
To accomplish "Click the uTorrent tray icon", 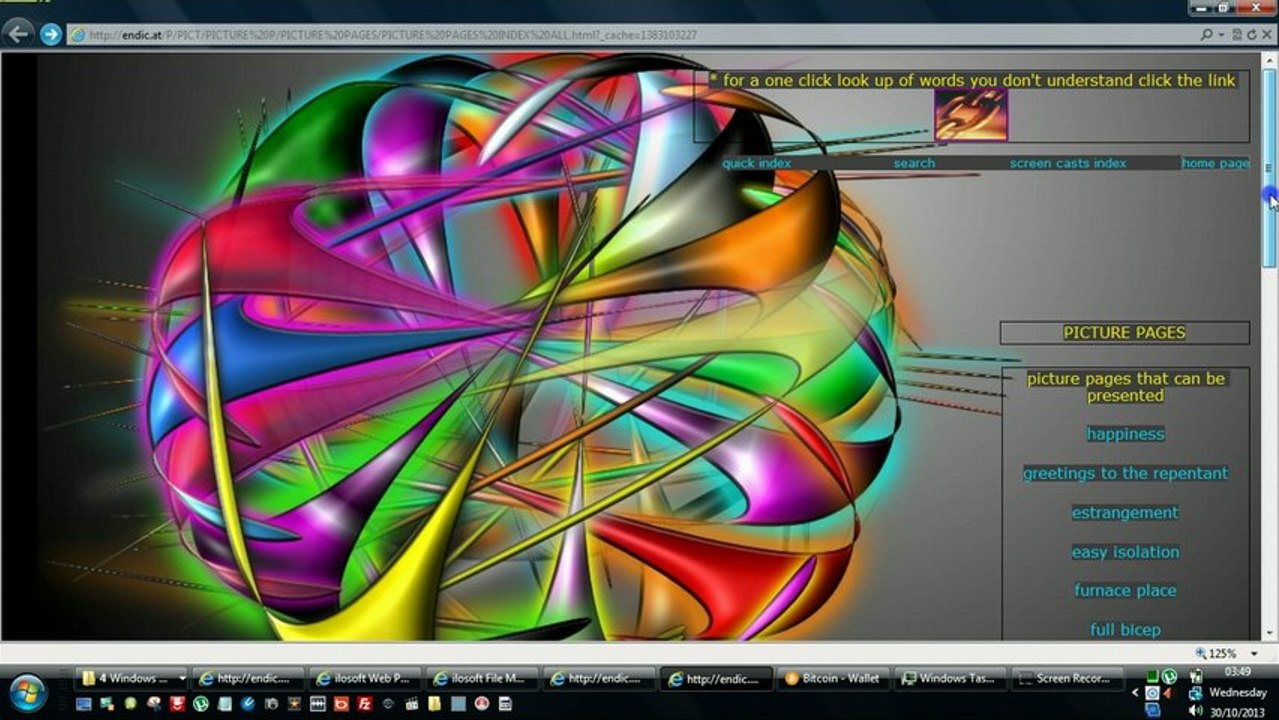I will pos(1169,676).
